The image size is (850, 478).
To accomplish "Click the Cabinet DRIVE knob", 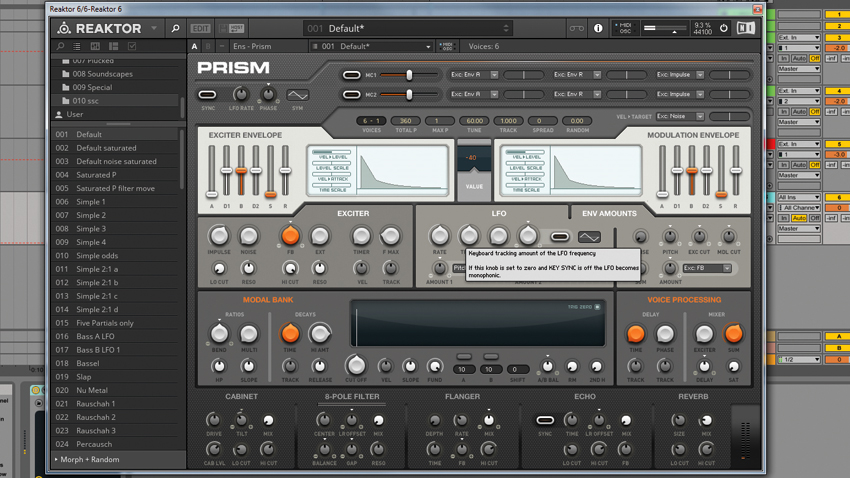I will point(214,420).
